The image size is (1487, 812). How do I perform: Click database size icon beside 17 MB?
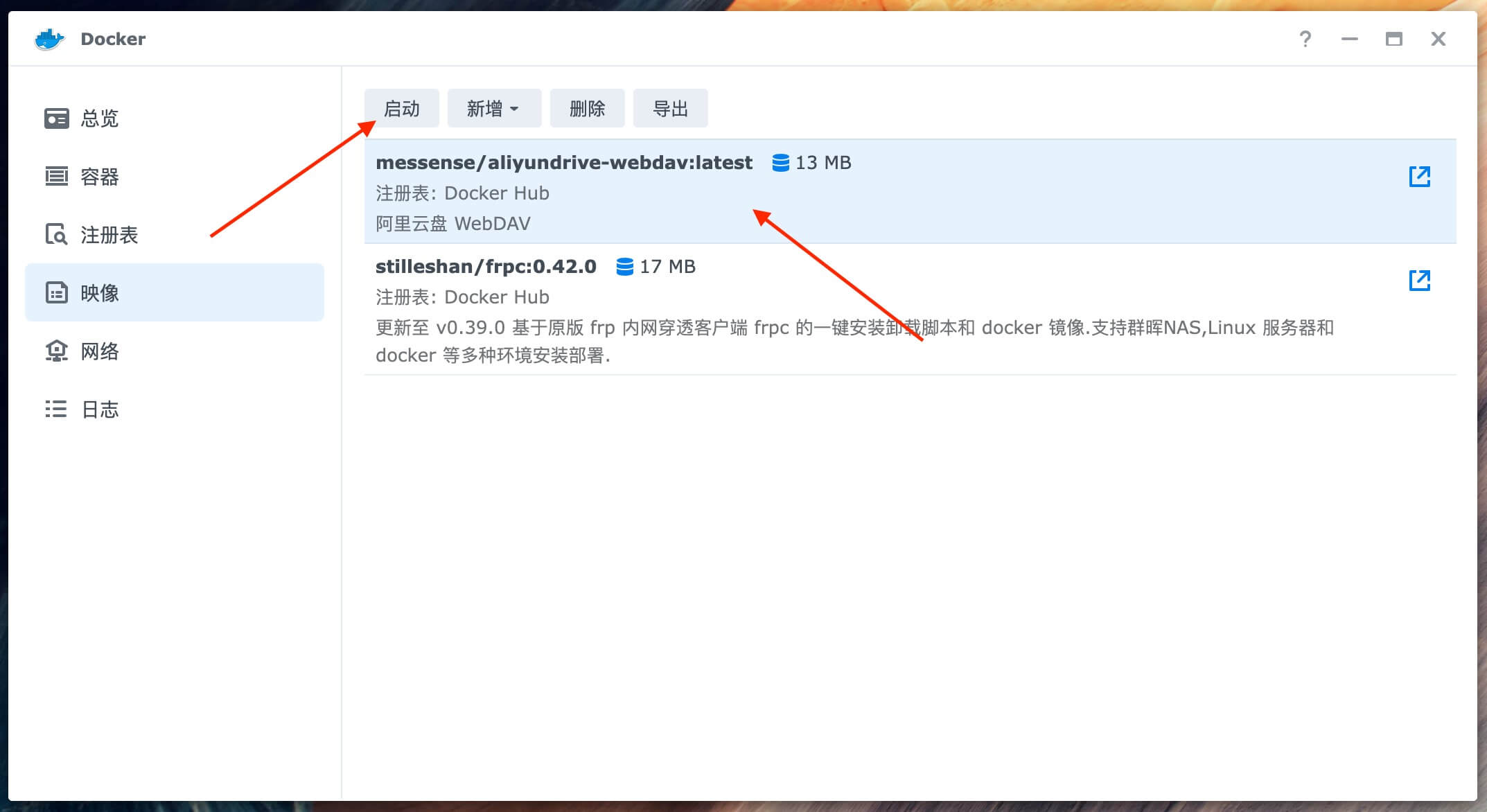click(x=624, y=267)
